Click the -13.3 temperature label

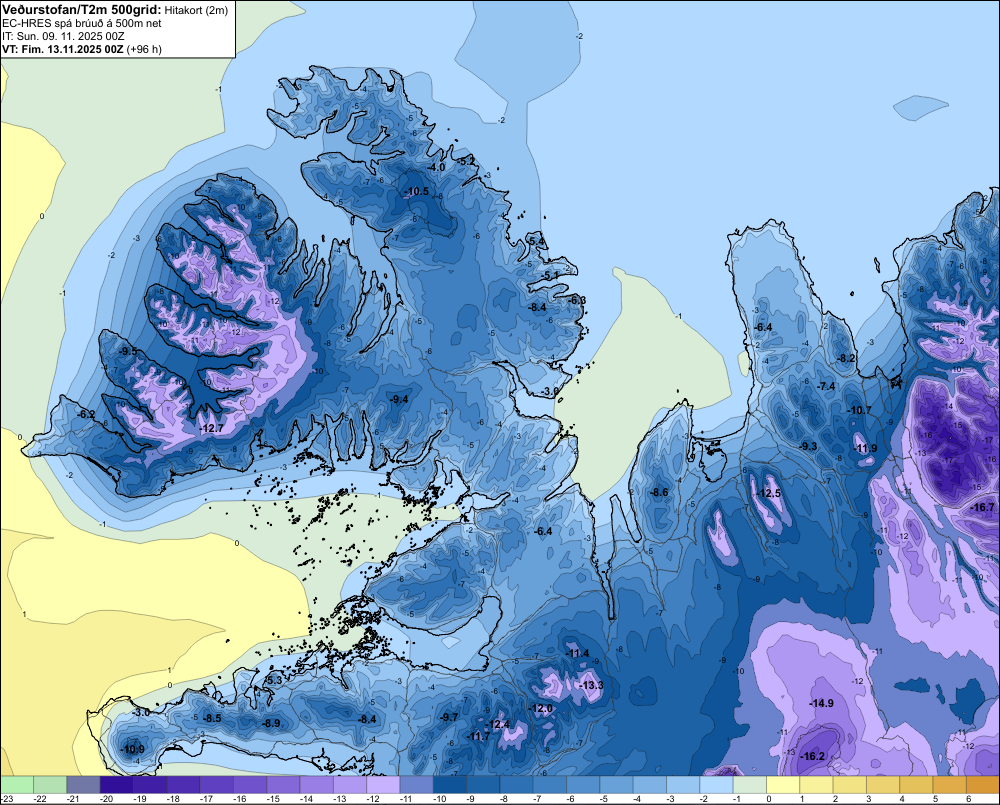(x=591, y=685)
